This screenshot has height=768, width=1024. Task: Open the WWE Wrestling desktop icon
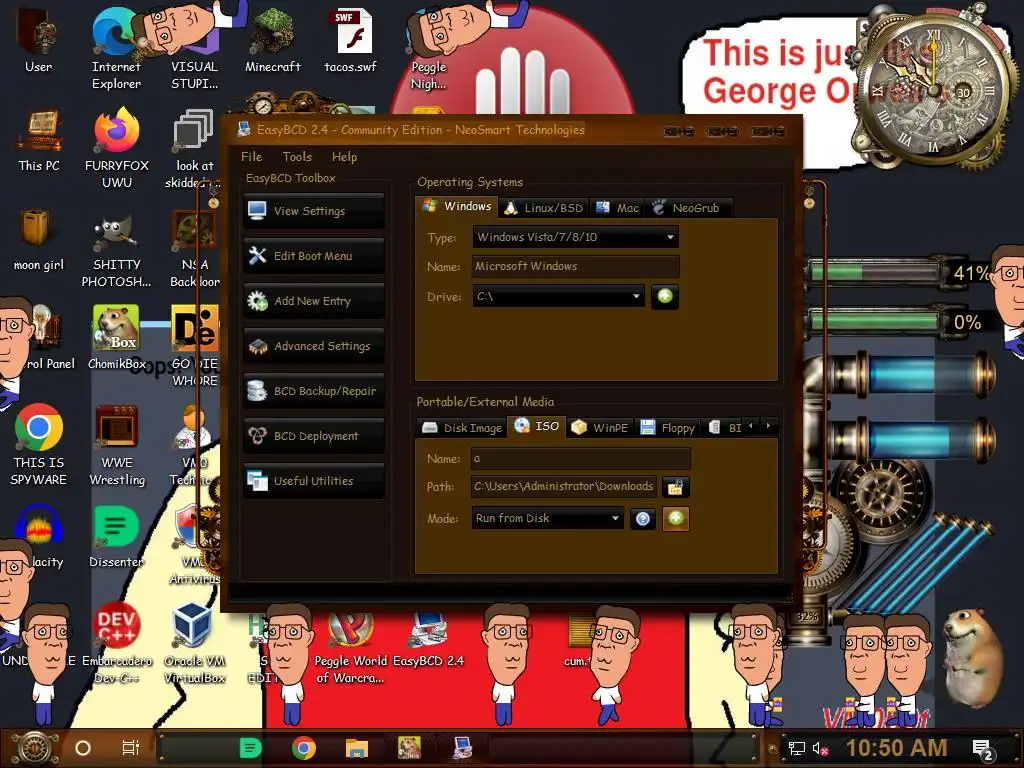pyautogui.click(x=116, y=444)
